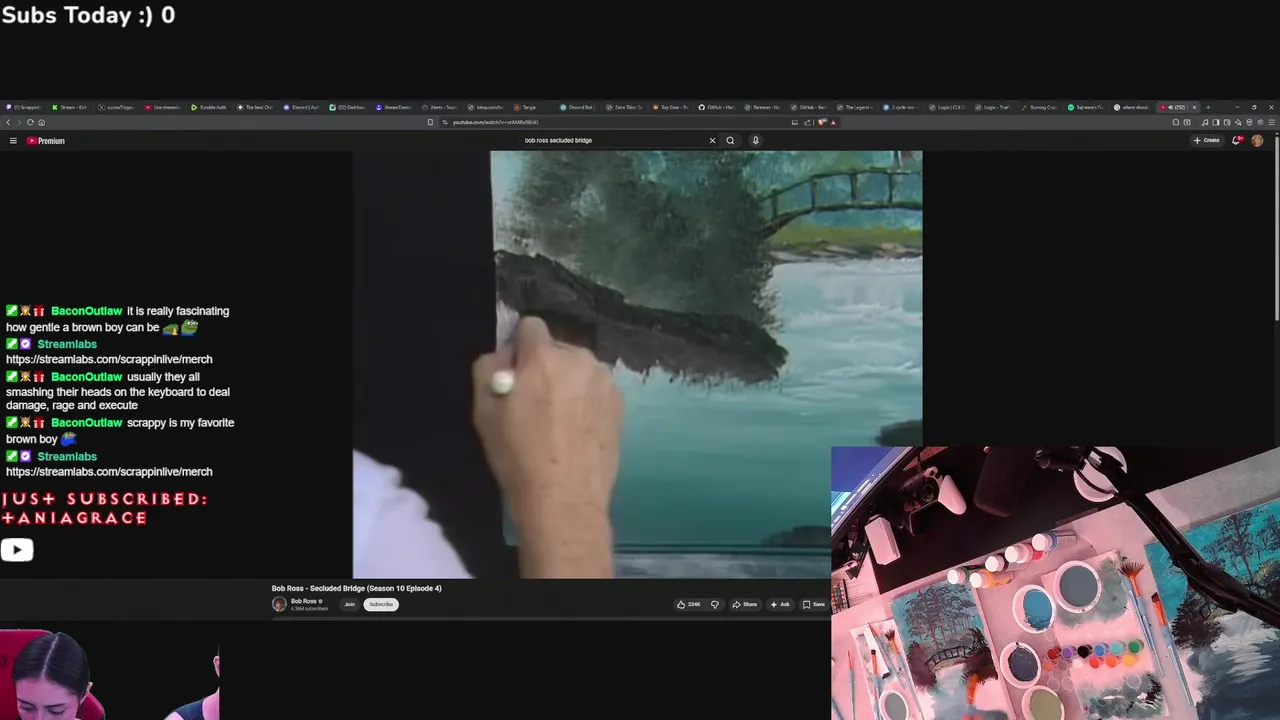
Task: Open the Brave Rewards triangle icon
Action: [833, 122]
